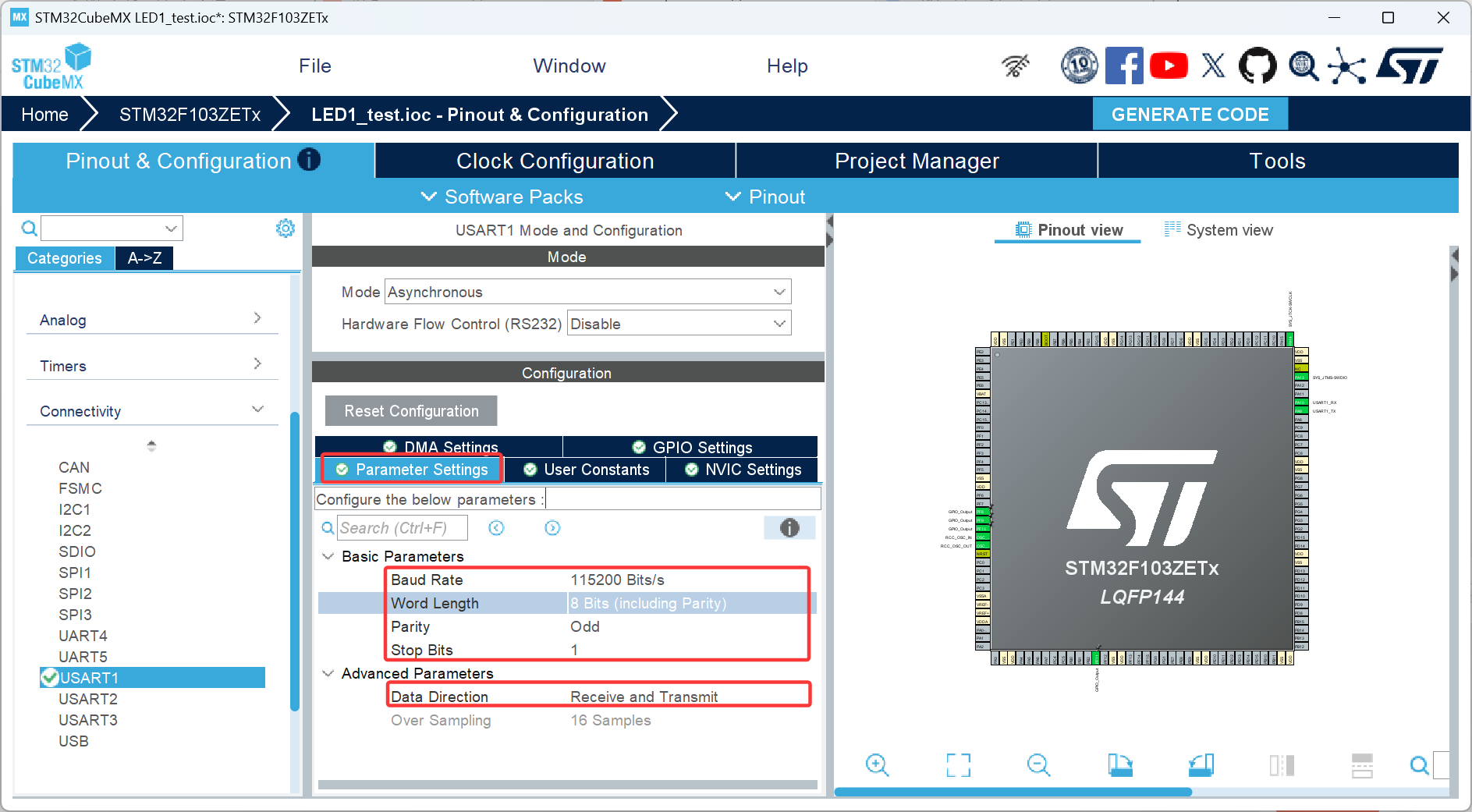The height and width of the screenshot is (812, 1472).
Task: Select USART2 in the Connectivity list
Action: pyautogui.click(x=88, y=699)
